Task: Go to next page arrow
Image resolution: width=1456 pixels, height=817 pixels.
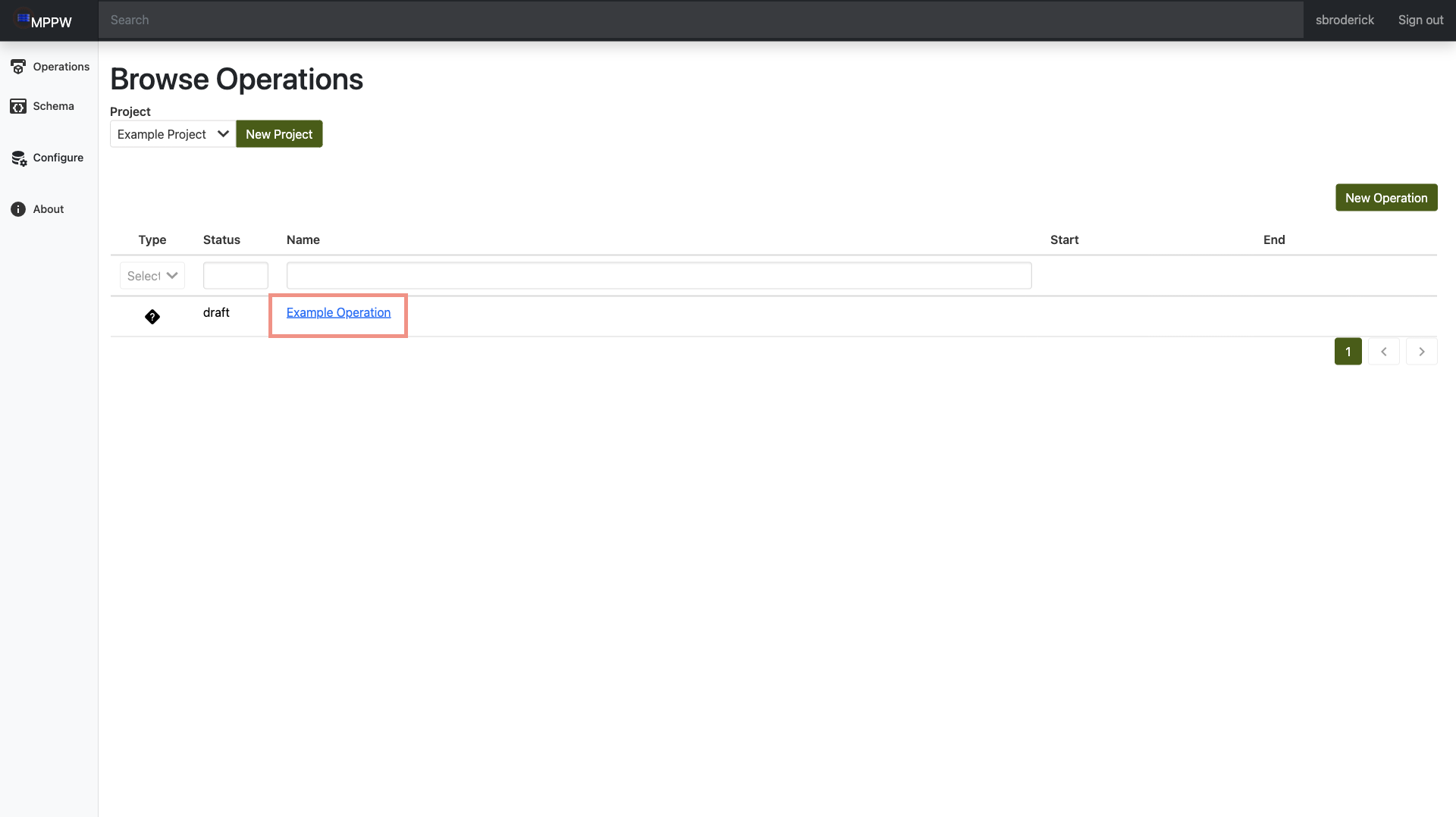Action: (x=1422, y=352)
